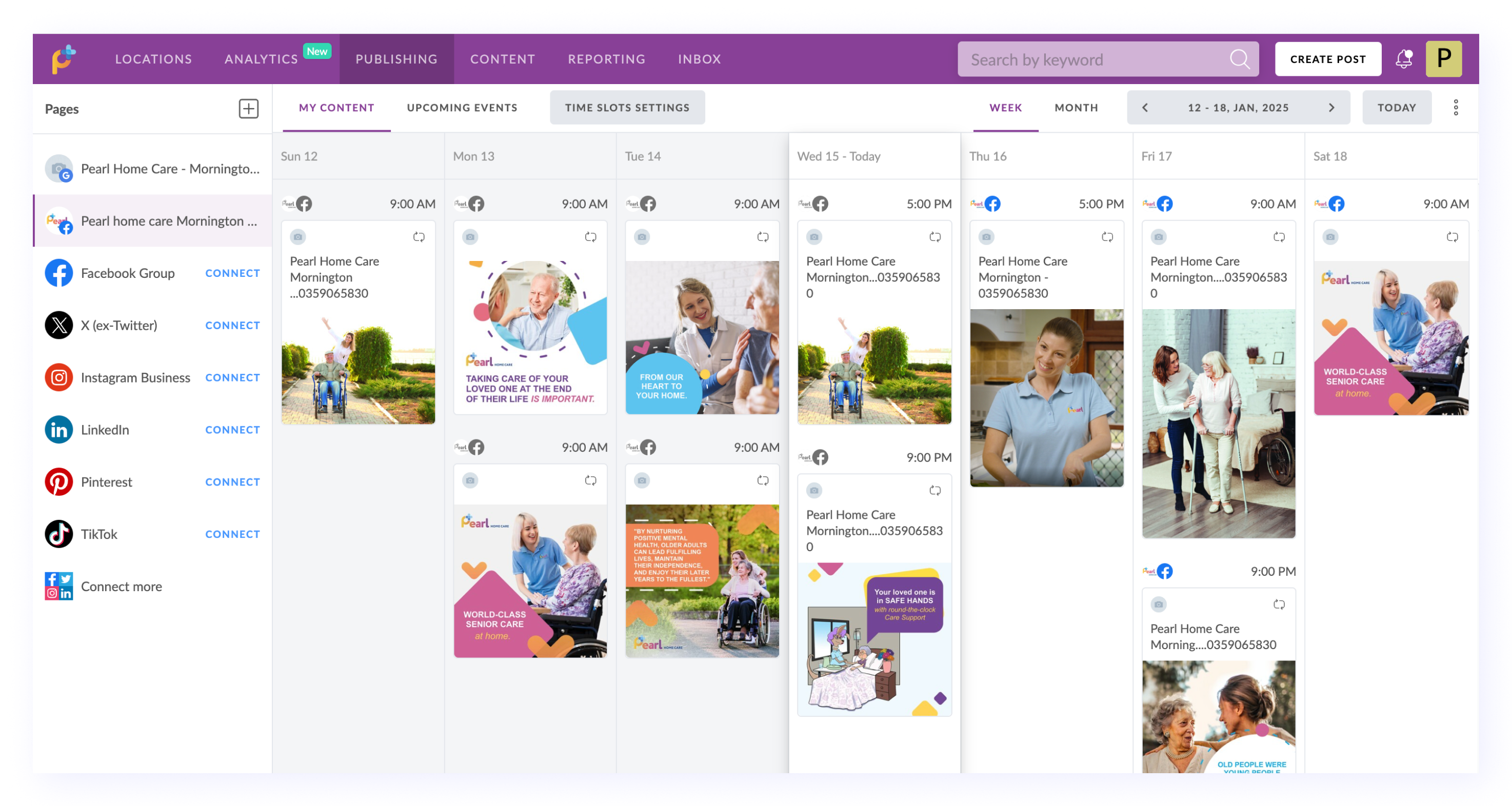Connect Instagram Business
Image resolution: width=1512 pixels, height=806 pixels.
(x=232, y=377)
